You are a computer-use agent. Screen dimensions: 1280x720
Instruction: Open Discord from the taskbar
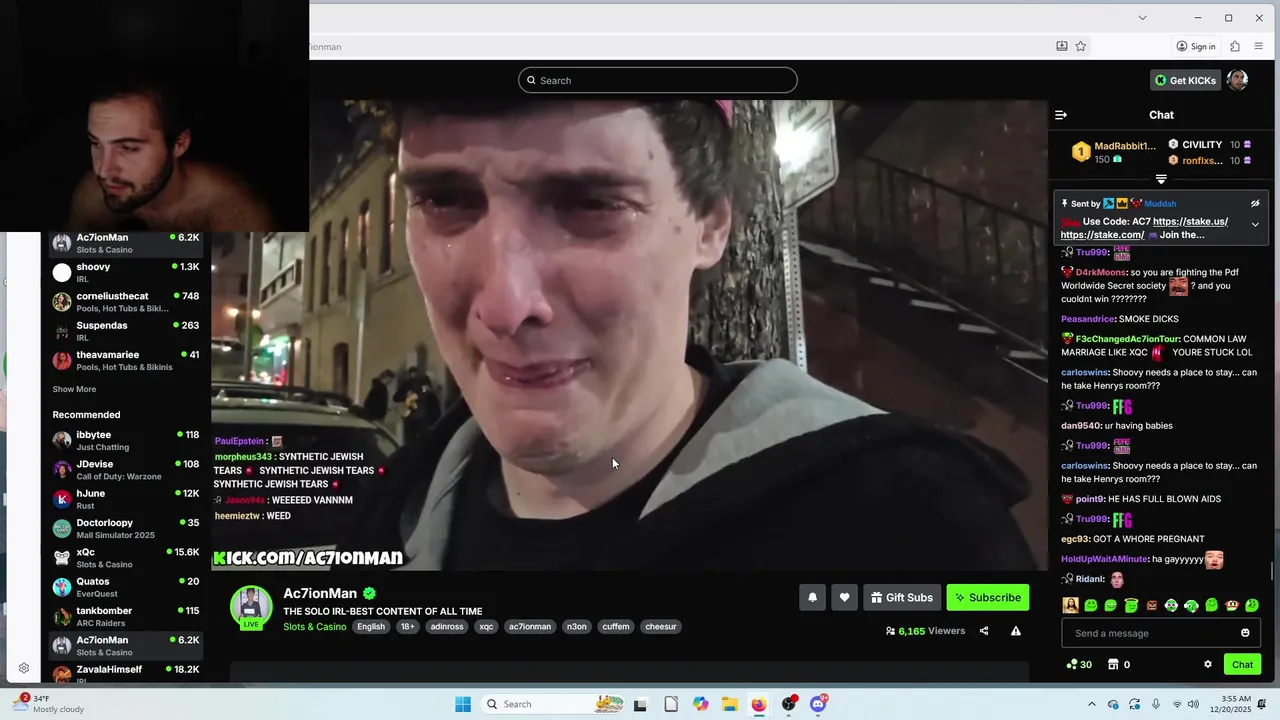pyautogui.click(x=818, y=704)
